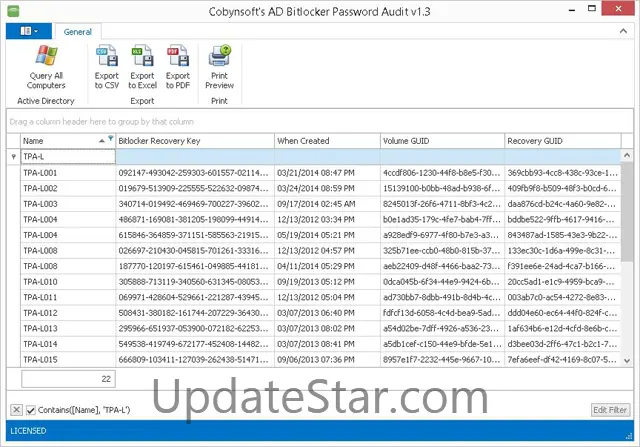Click Query All Computers icon
Image resolution: width=640 pixels, height=447 pixels.
click(46, 56)
